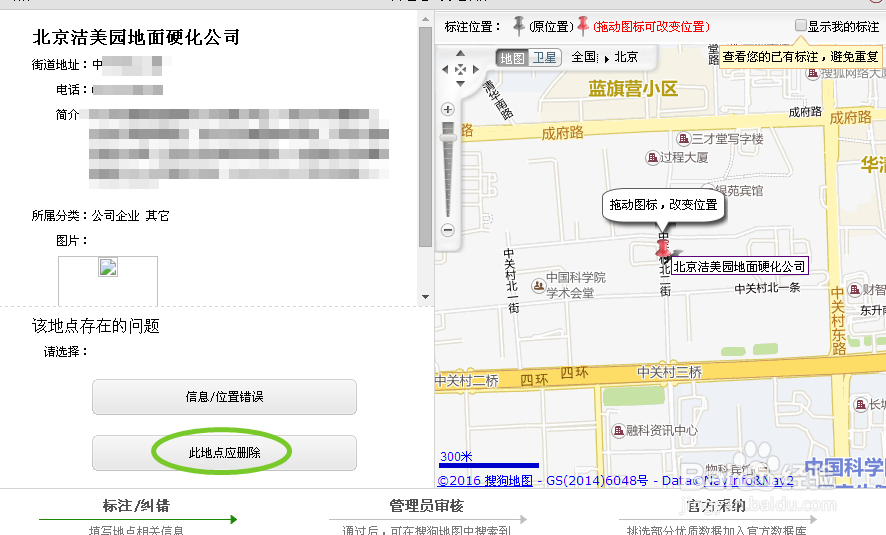
Task: Open the 全国 region selector
Action: (584, 57)
